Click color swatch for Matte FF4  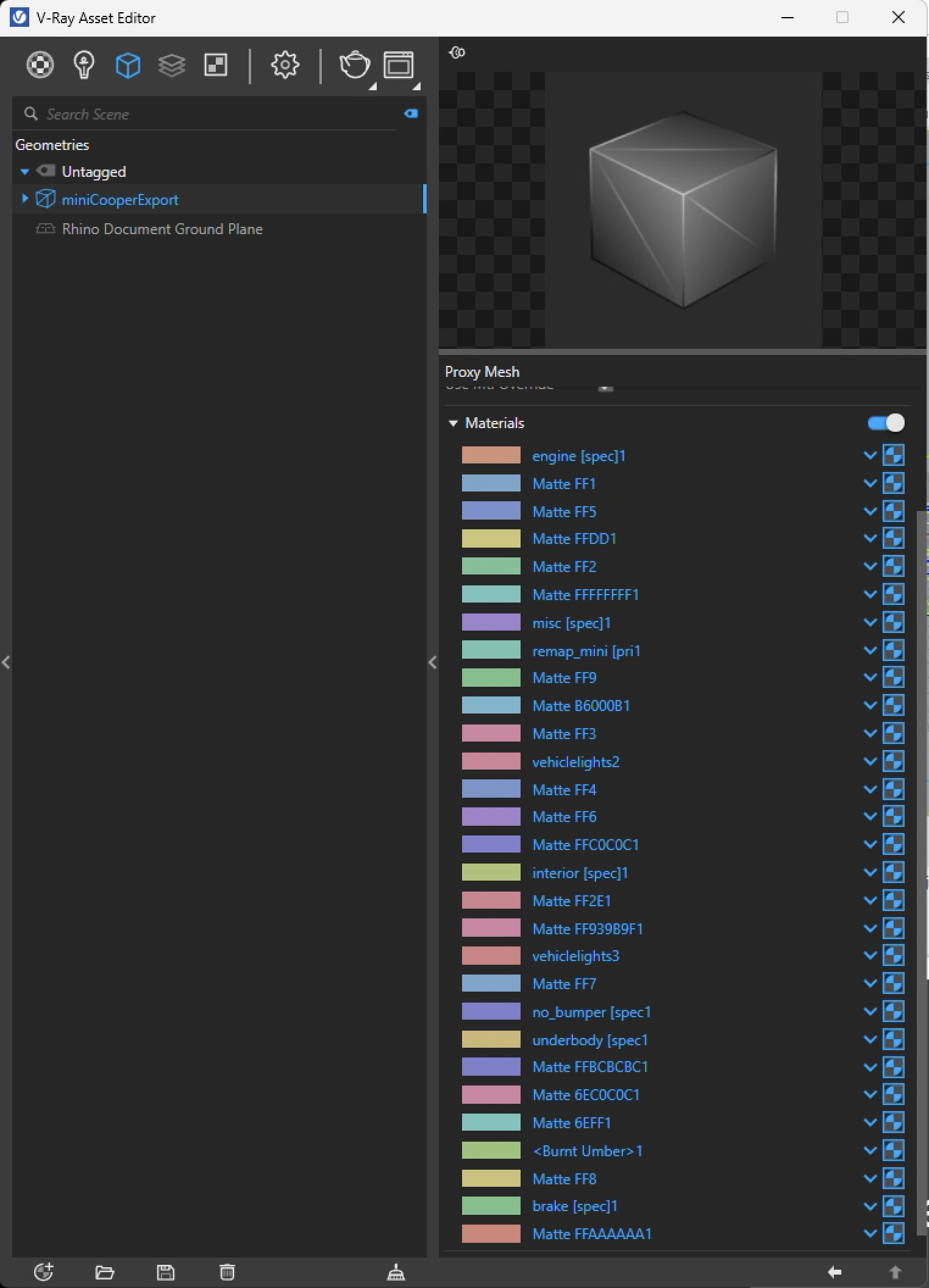pyautogui.click(x=491, y=789)
